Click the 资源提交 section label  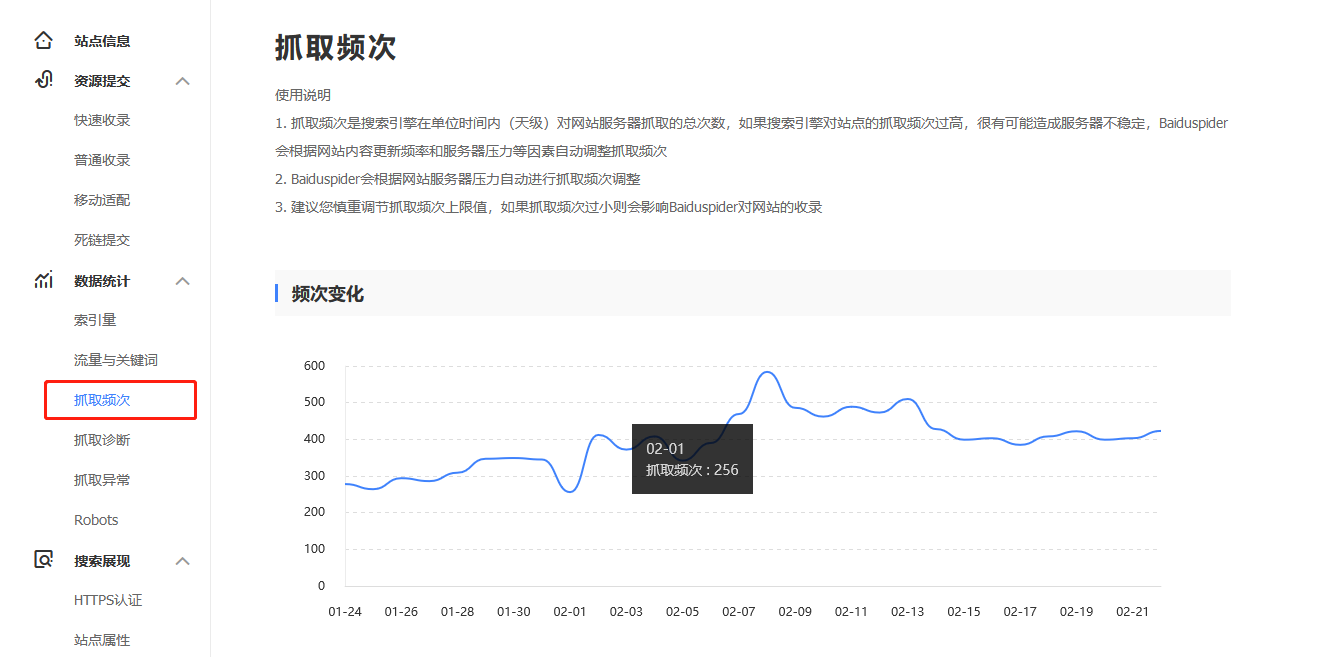point(102,81)
